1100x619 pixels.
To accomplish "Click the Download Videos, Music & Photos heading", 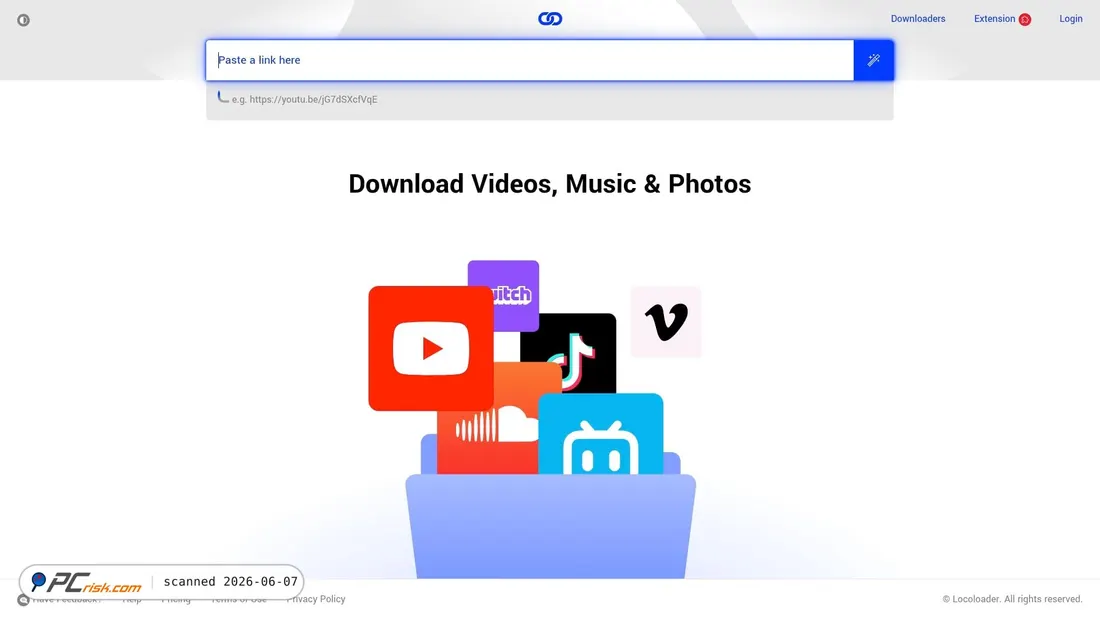I will tap(550, 184).
